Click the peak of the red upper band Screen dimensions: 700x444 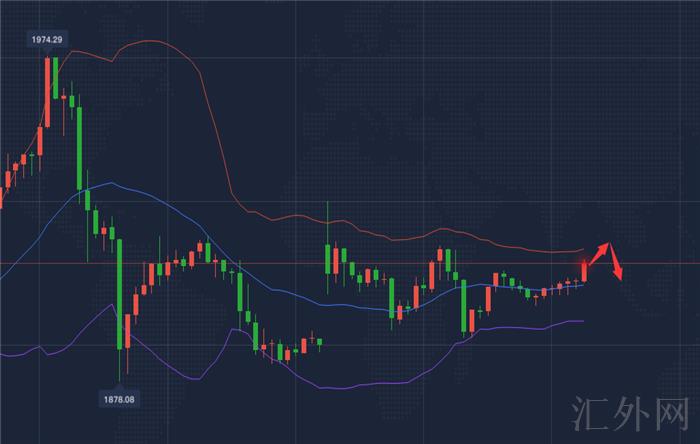pyautogui.click(x=148, y=41)
